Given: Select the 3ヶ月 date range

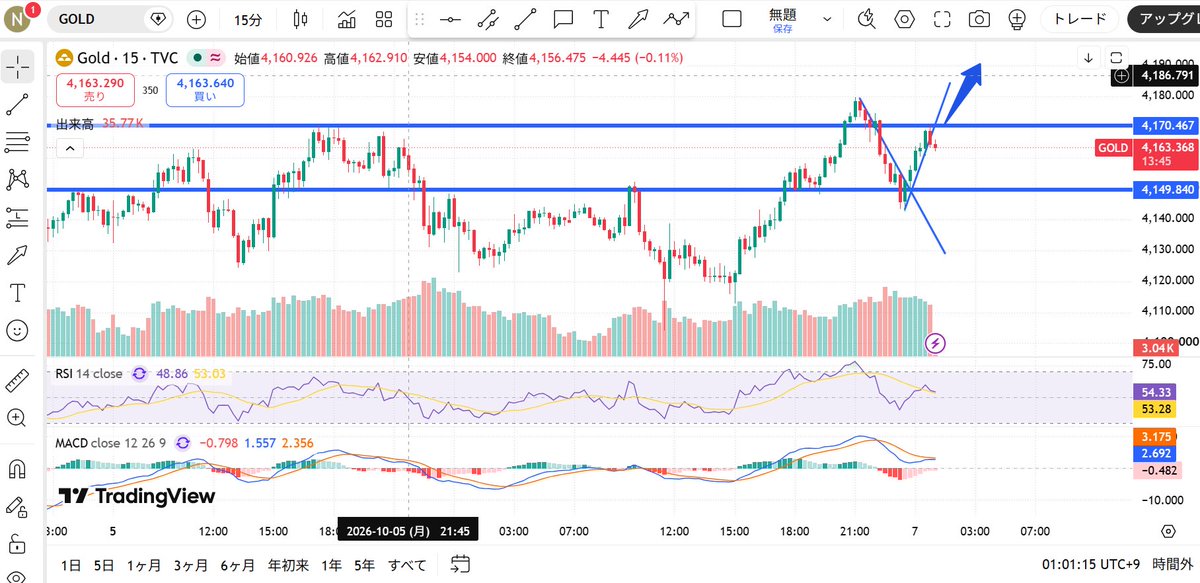Looking at the screenshot, I should coord(190,565).
